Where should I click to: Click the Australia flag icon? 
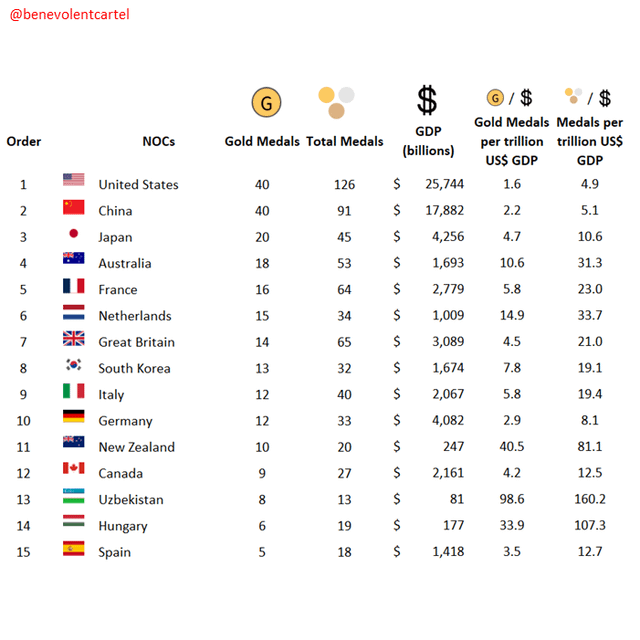tap(73, 258)
